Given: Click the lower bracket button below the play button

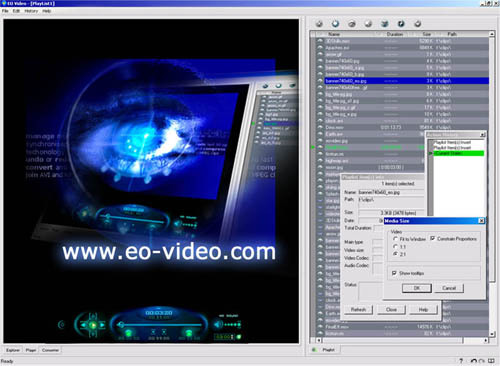Looking at the screenshot, I should 93,334.
